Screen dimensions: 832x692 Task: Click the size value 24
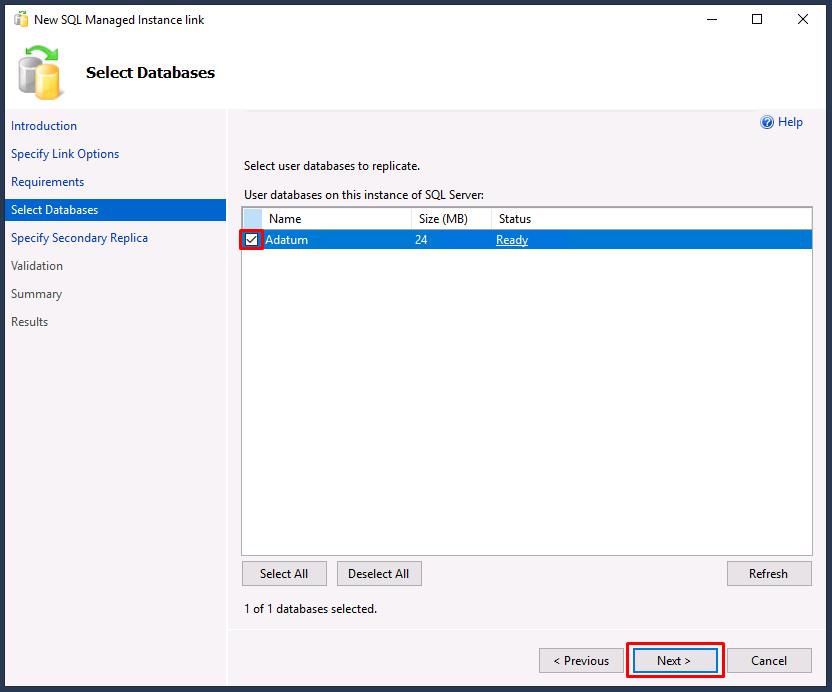[421, 240]
